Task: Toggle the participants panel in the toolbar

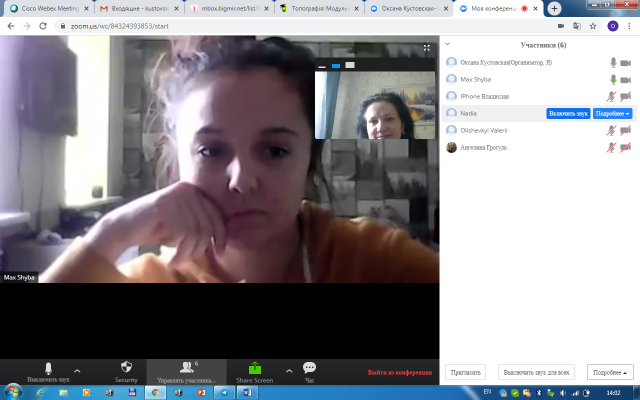Action: coord(187,372)
